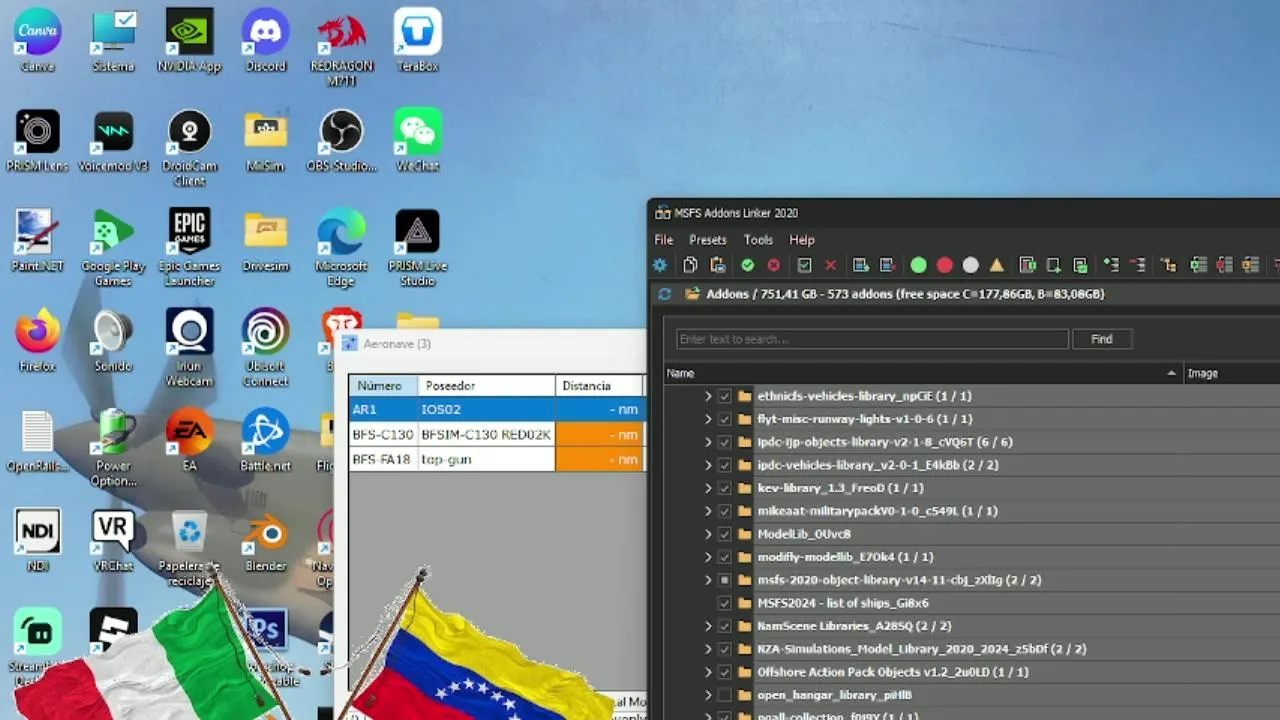Viewport: 1280px width, 720px height.
Task: Expand NZA-Simulations_Model_Library tree row
Action: click(x=707, y=649)
